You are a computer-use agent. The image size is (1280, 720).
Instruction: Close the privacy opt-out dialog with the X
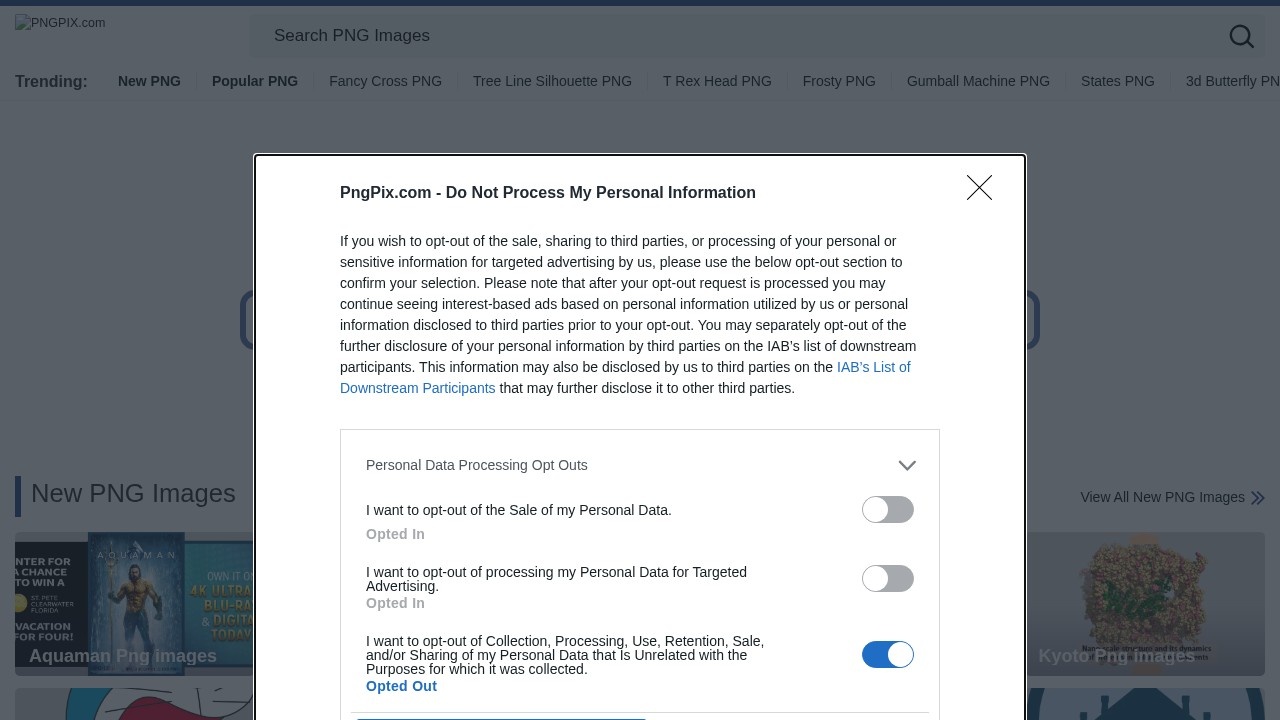pos(979,187)
